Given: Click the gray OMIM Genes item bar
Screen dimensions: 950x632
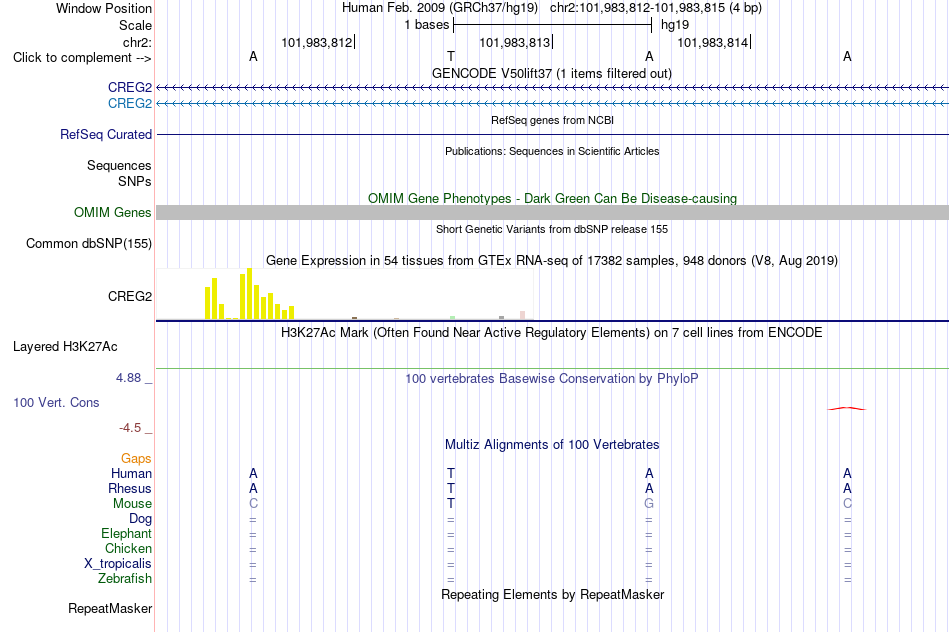Looking at the screenshot, I should (553, 213).
